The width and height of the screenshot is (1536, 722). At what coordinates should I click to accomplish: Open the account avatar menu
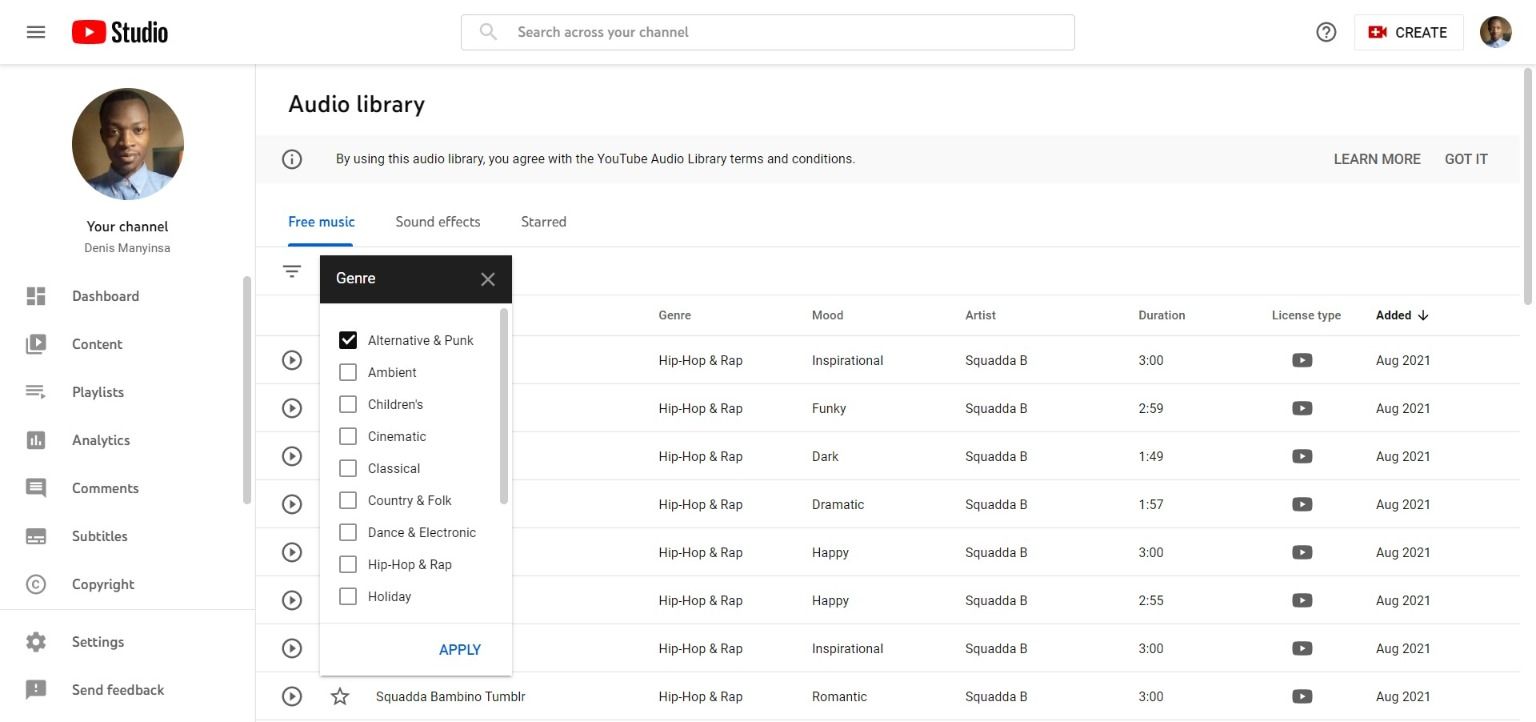1495,32
